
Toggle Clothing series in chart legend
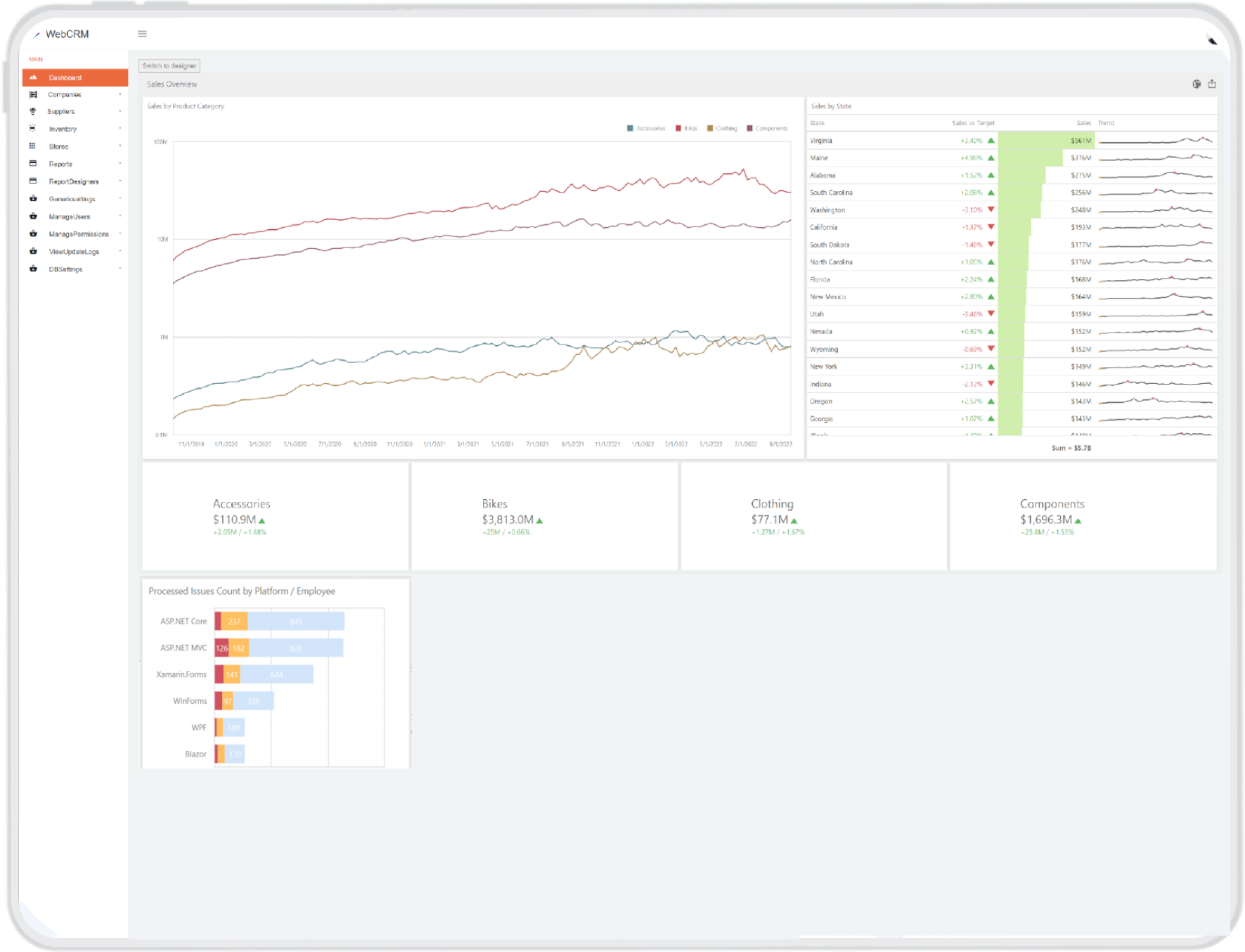click(722, 128)
